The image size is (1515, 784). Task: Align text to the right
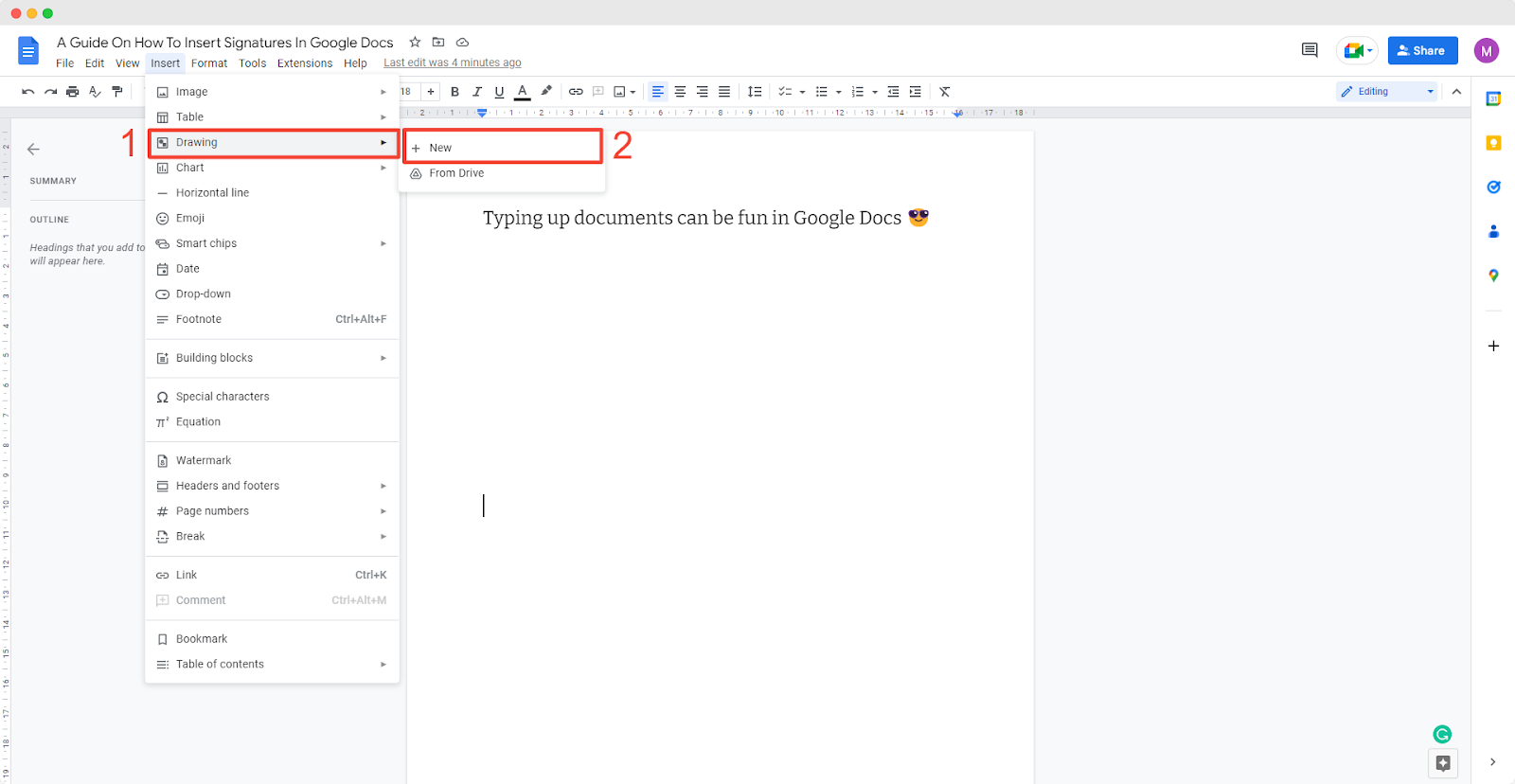(702, 92)
